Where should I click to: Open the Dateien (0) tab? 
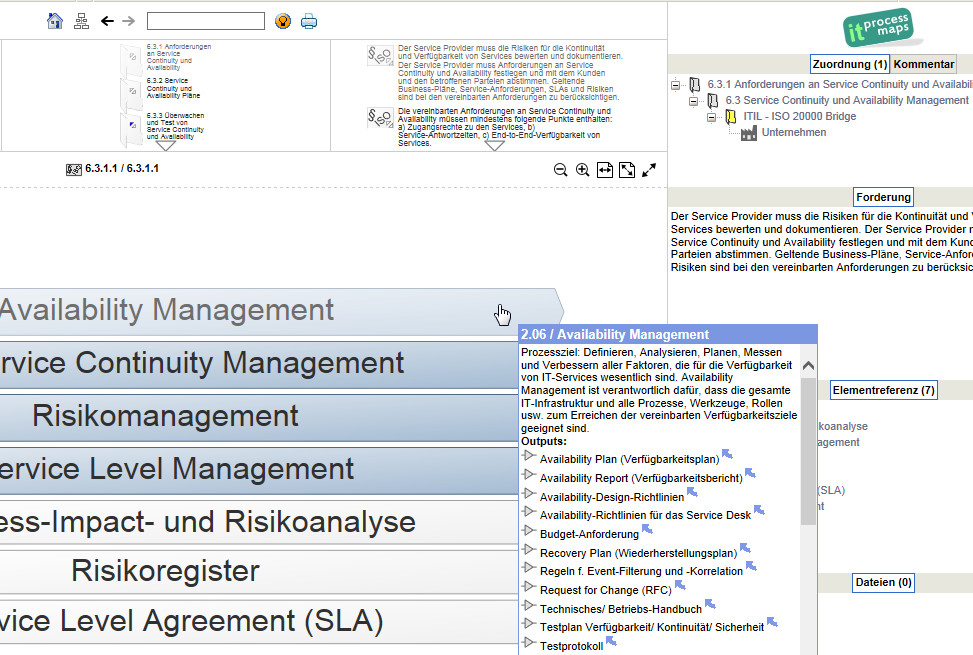(x=883, y=582)
